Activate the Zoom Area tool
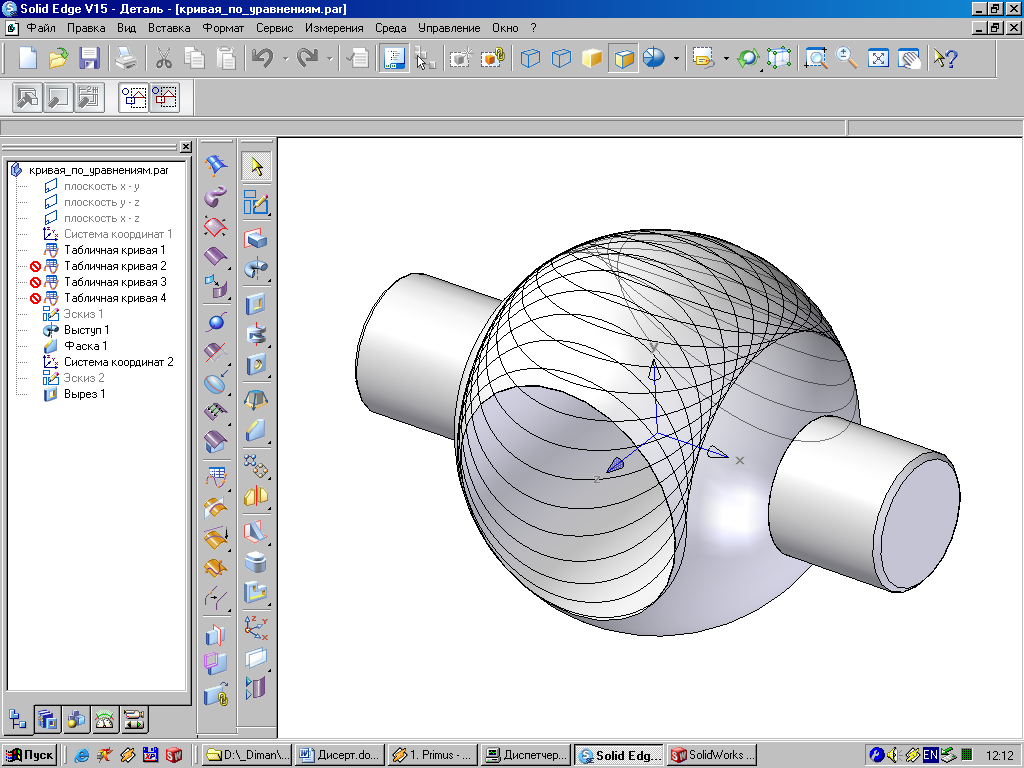This screenshot has width=1024, height=768. tap(816, 58)
